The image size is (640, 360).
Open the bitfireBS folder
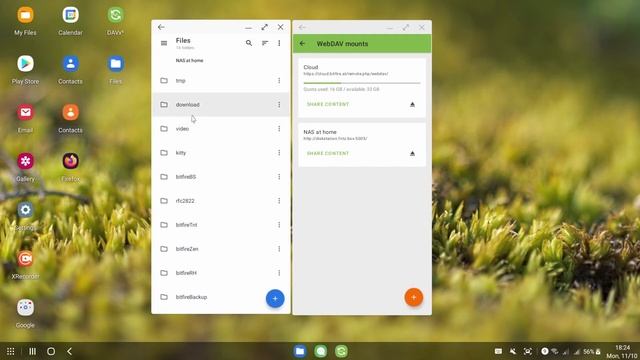click(221, 177)
